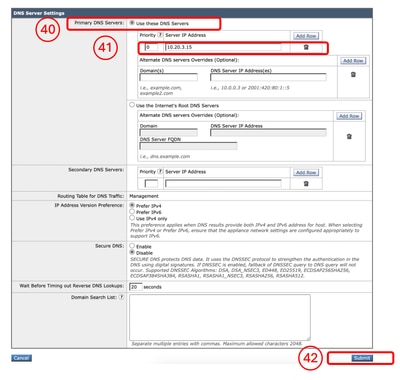
Task: Delete the secondary DNS server row
Action: click(x=306, y=184)
